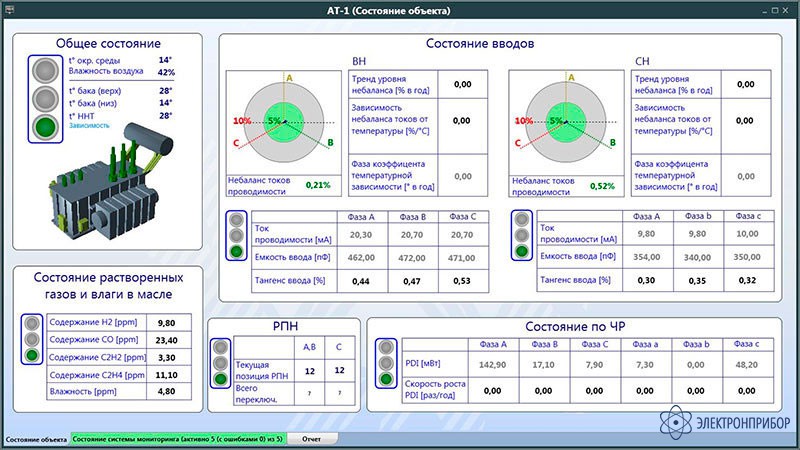The width and height of the screenshot is (800, 450).
Task: Open the Состояние системы мониторинга tab
Action: pos(177,439)
